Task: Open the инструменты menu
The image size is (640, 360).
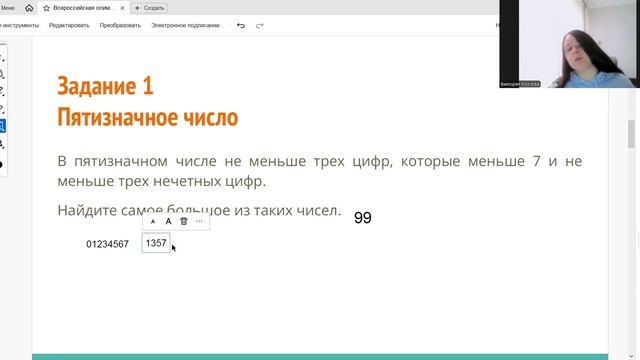Action: pyautogui.click(x=19, y=25)
